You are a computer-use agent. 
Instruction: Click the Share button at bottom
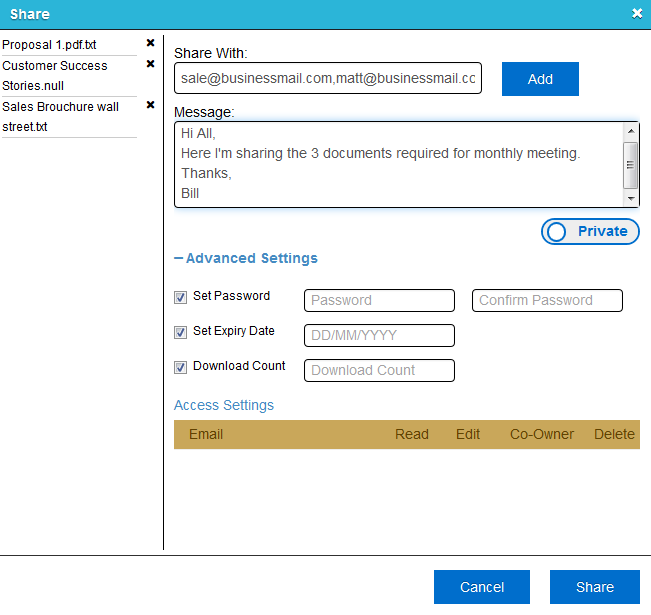595,587
